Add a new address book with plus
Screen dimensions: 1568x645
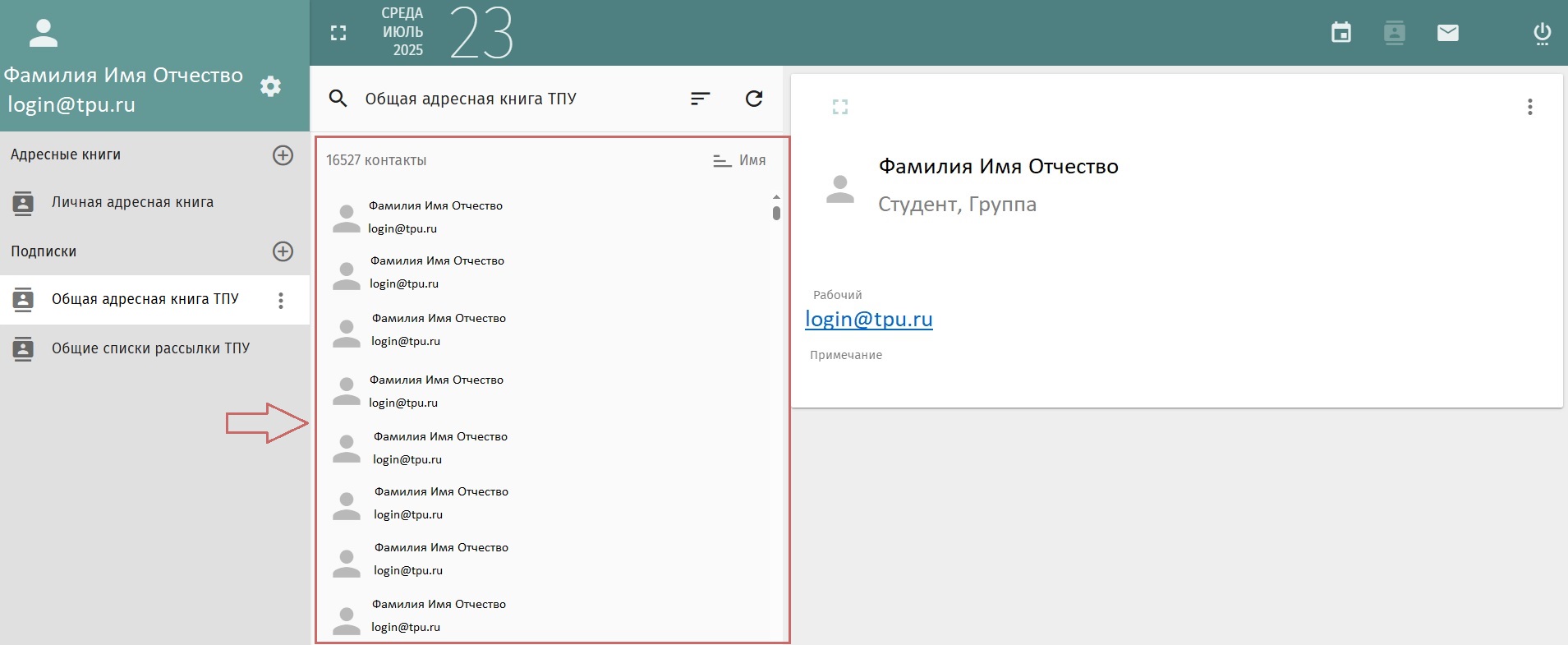(283, 155)
